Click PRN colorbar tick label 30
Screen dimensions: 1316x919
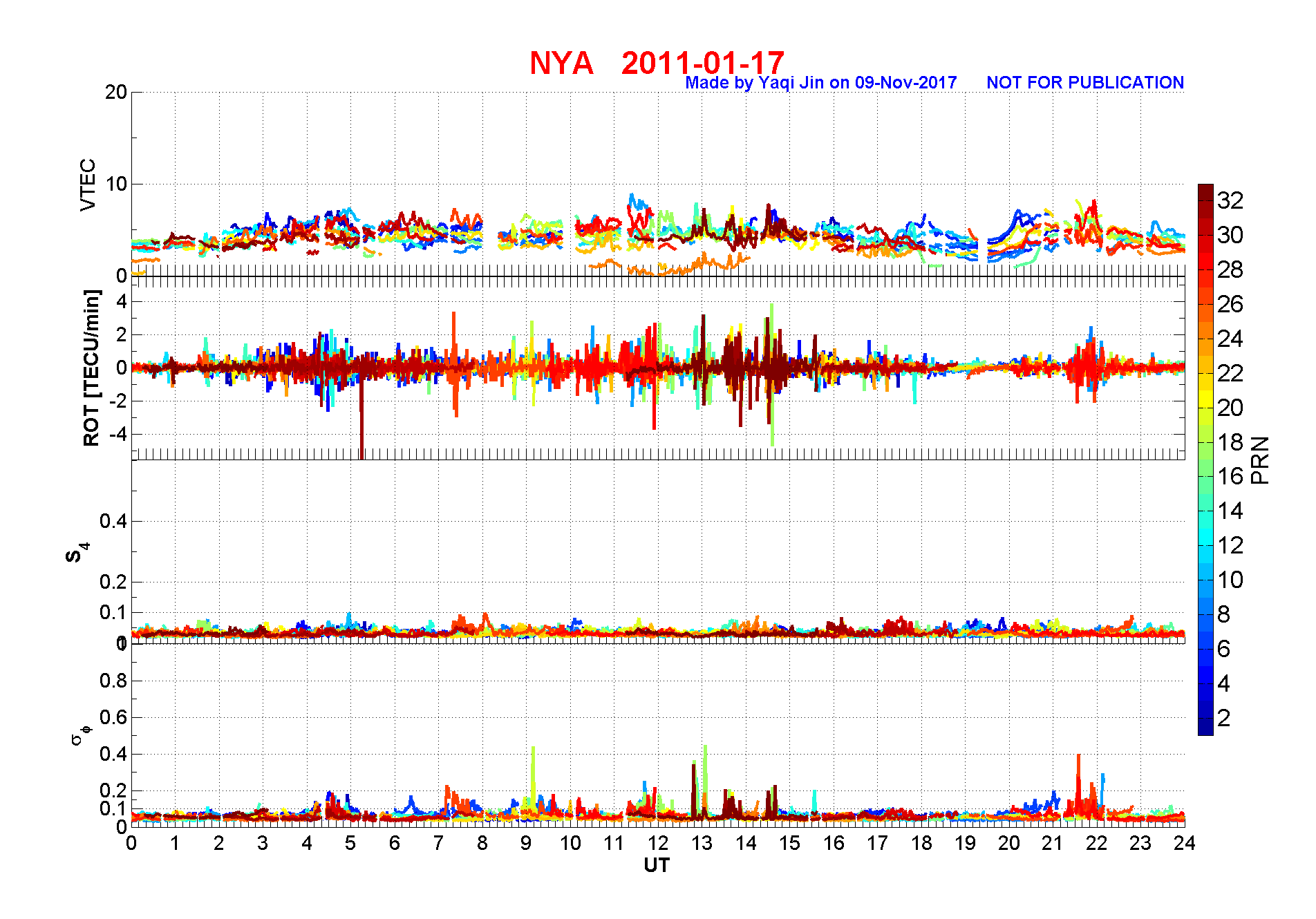coord(1230,235)
